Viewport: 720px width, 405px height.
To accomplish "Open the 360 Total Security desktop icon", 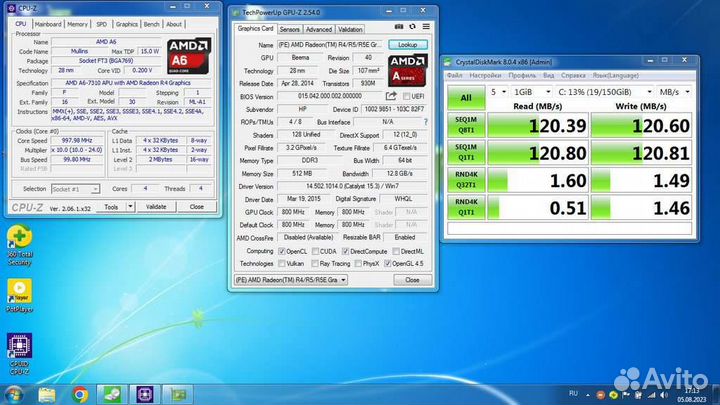I will tap(19, 246).
